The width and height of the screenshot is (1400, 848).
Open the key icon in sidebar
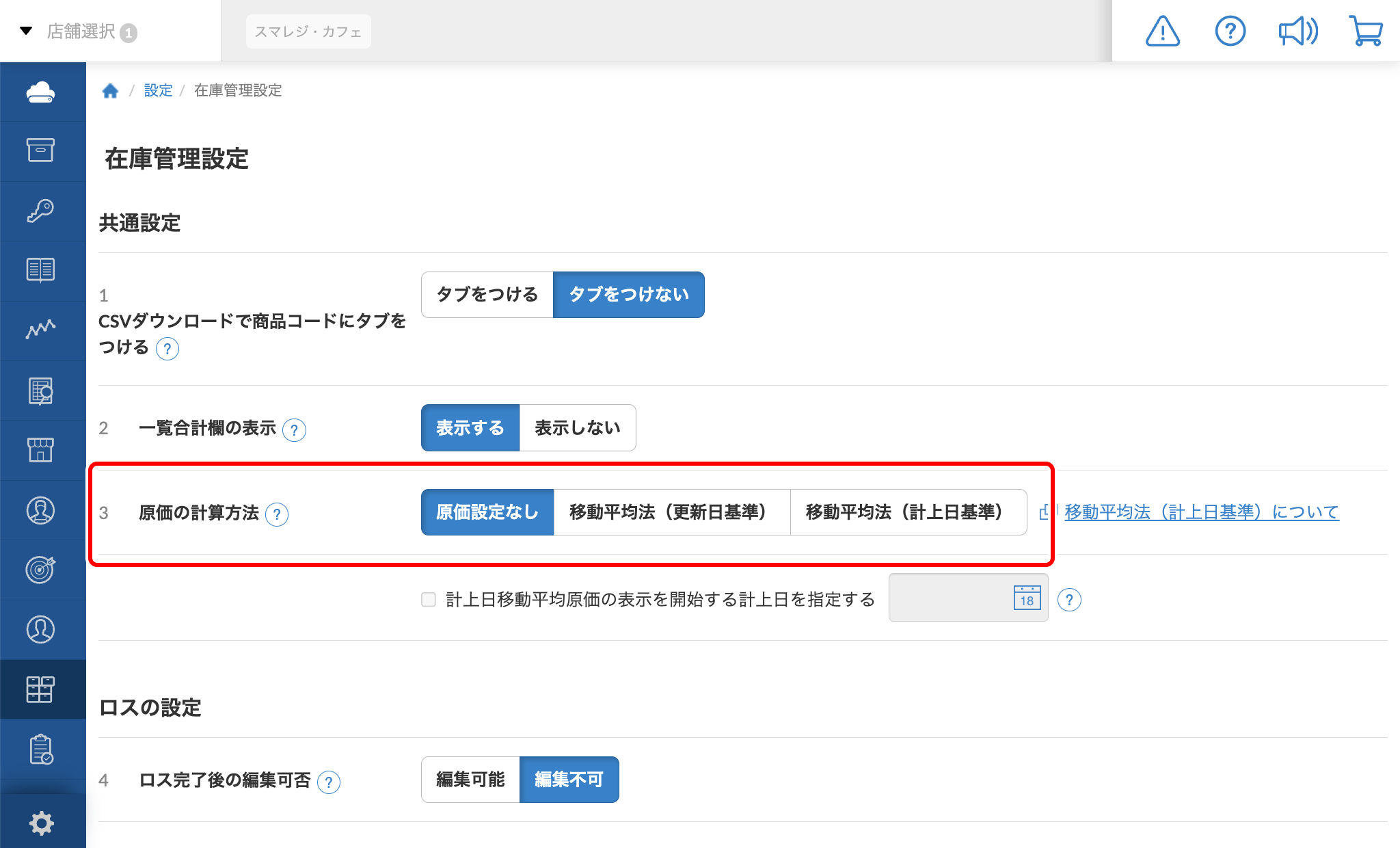tap(41, 211)
